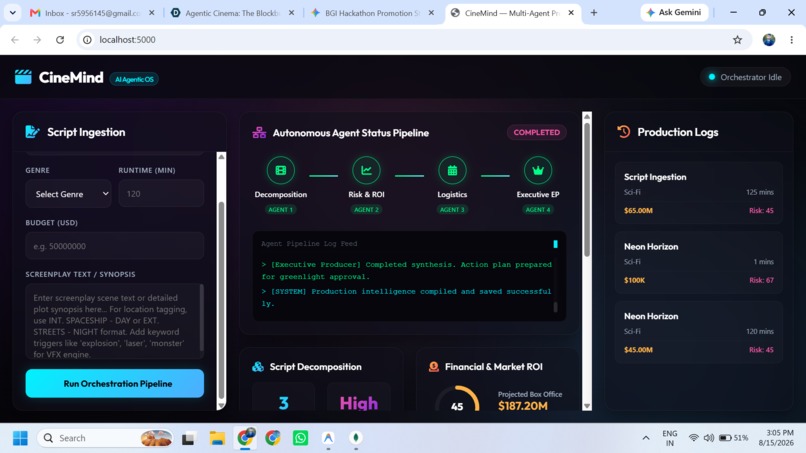Open the Select Genre dropdown
This screenshot has width=806, height=453.
click(68, 194)
